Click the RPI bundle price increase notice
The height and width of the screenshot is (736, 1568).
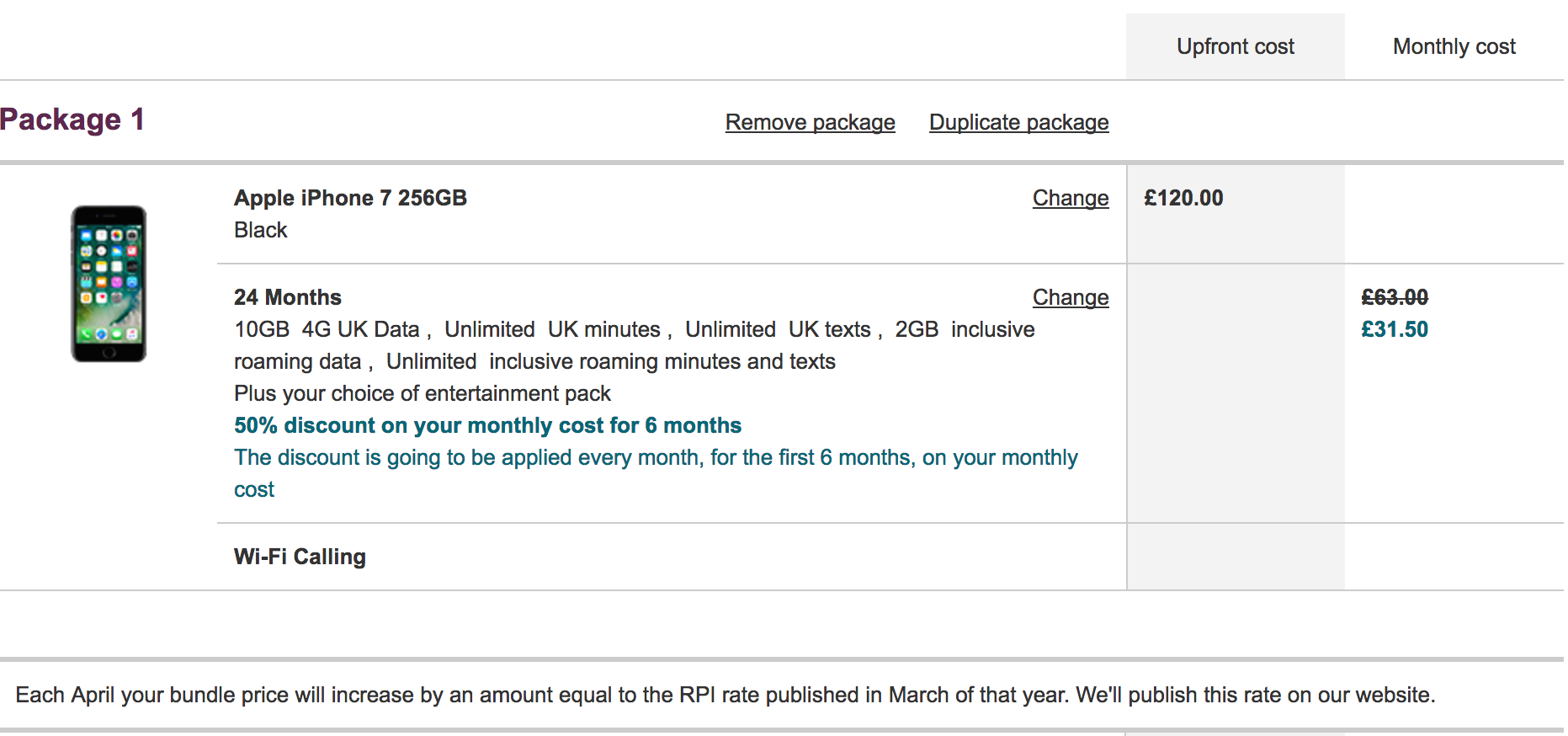click(x=725, y=696)
